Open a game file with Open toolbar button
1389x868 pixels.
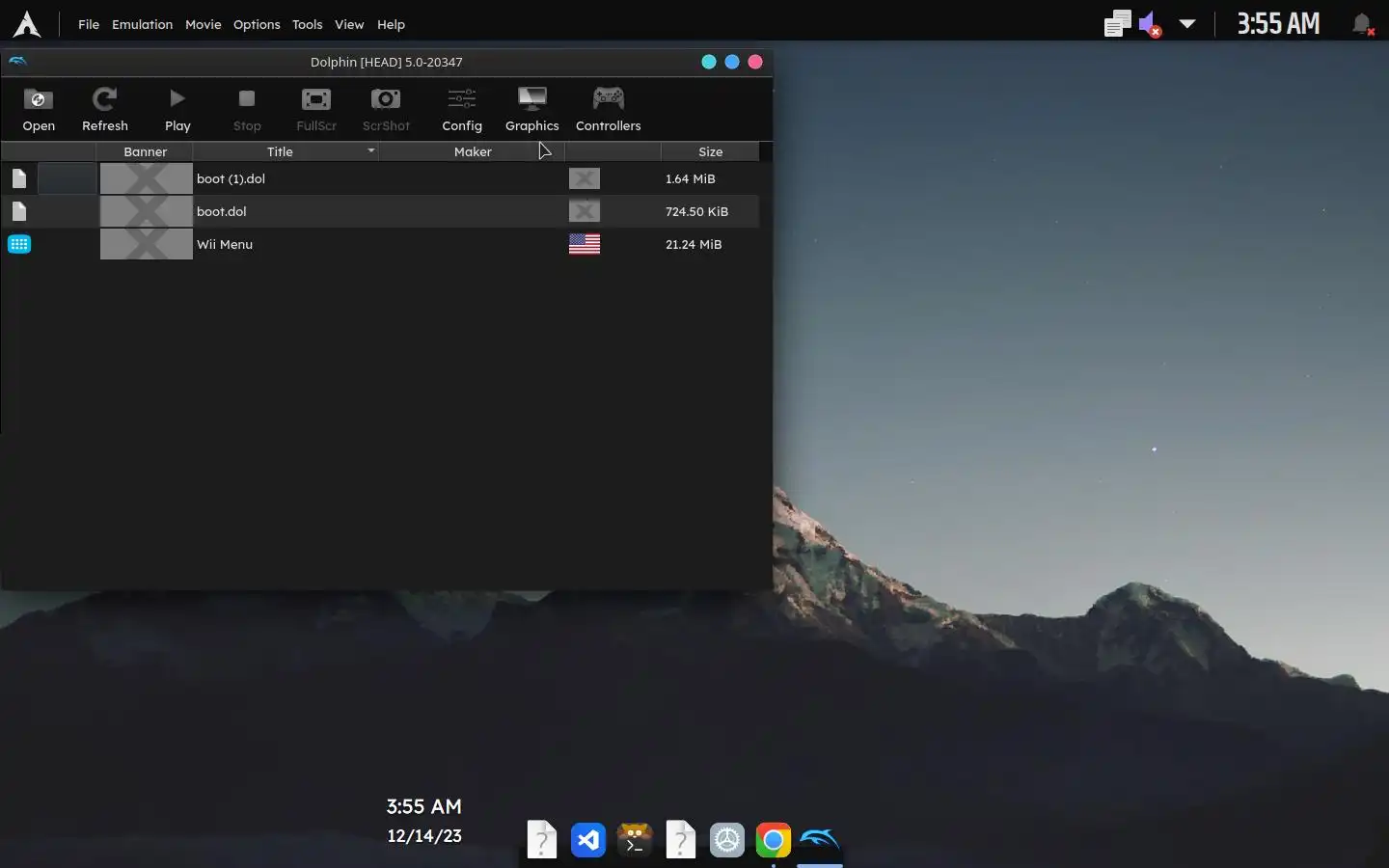click(x=39, y=109)
